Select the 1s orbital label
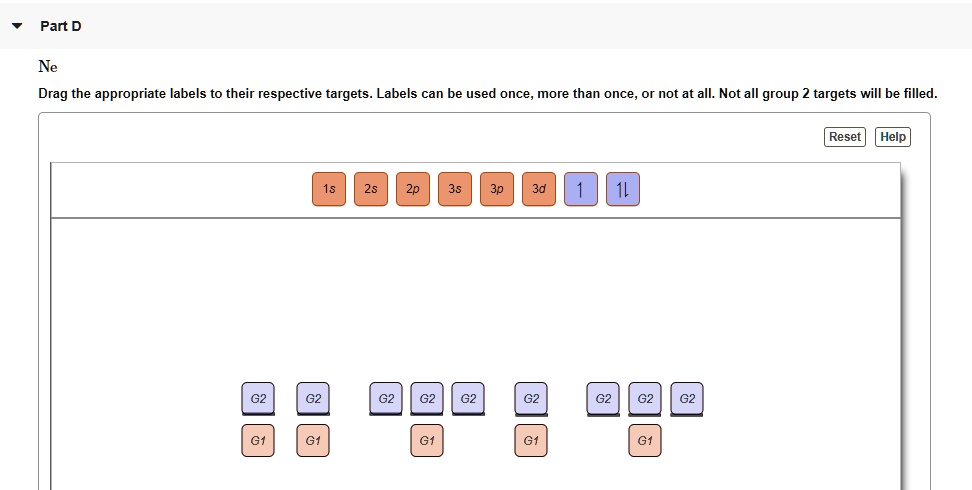 [329, 189]
